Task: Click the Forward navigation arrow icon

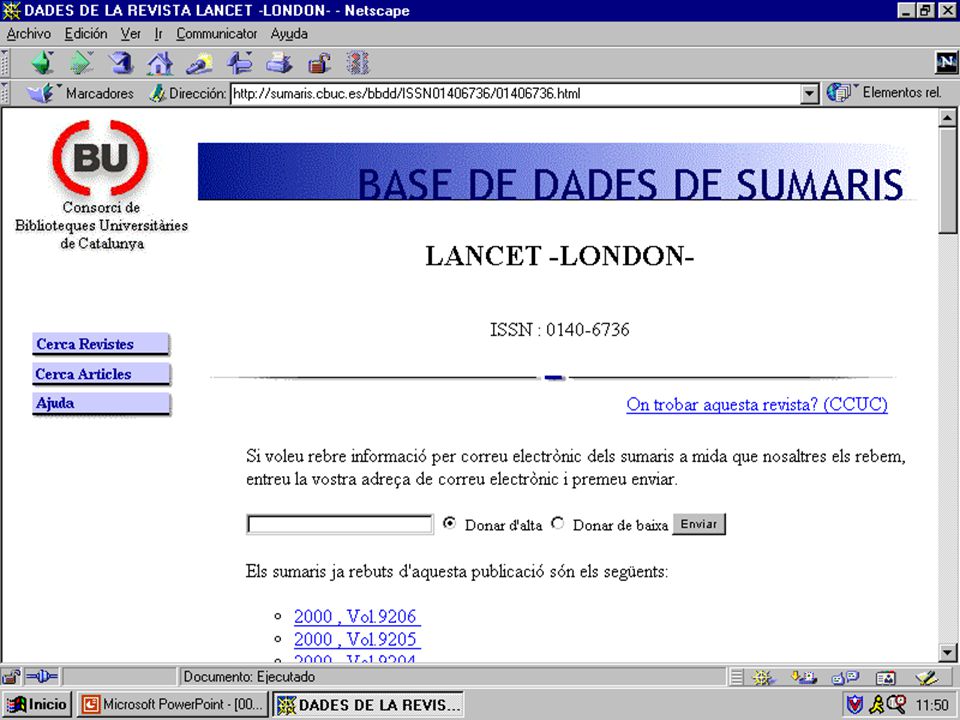Action: (x=81, y=62)
